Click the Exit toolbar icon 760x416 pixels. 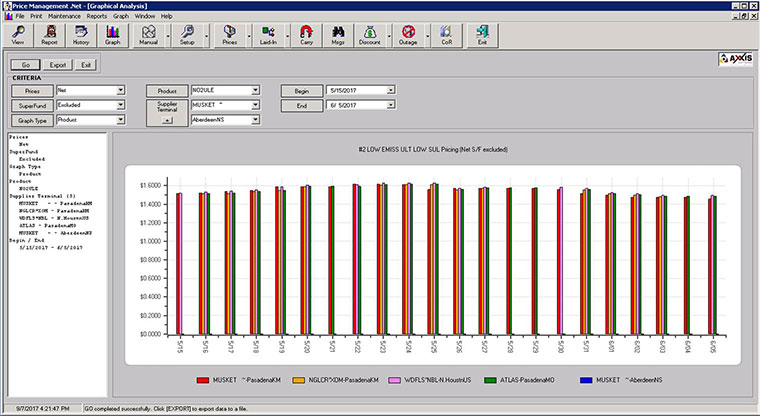click(482, 35)
